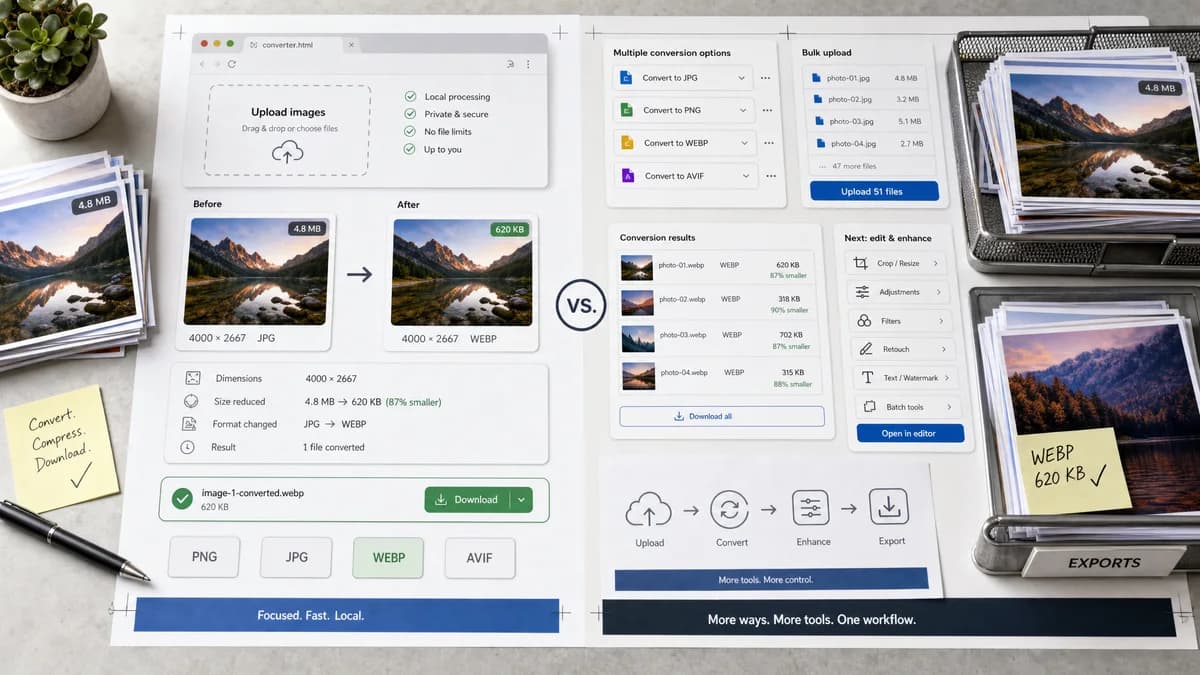Select the Before image labelled 4.8 MB
This screenshot has width=1200, height=675.
click(257, 271)
